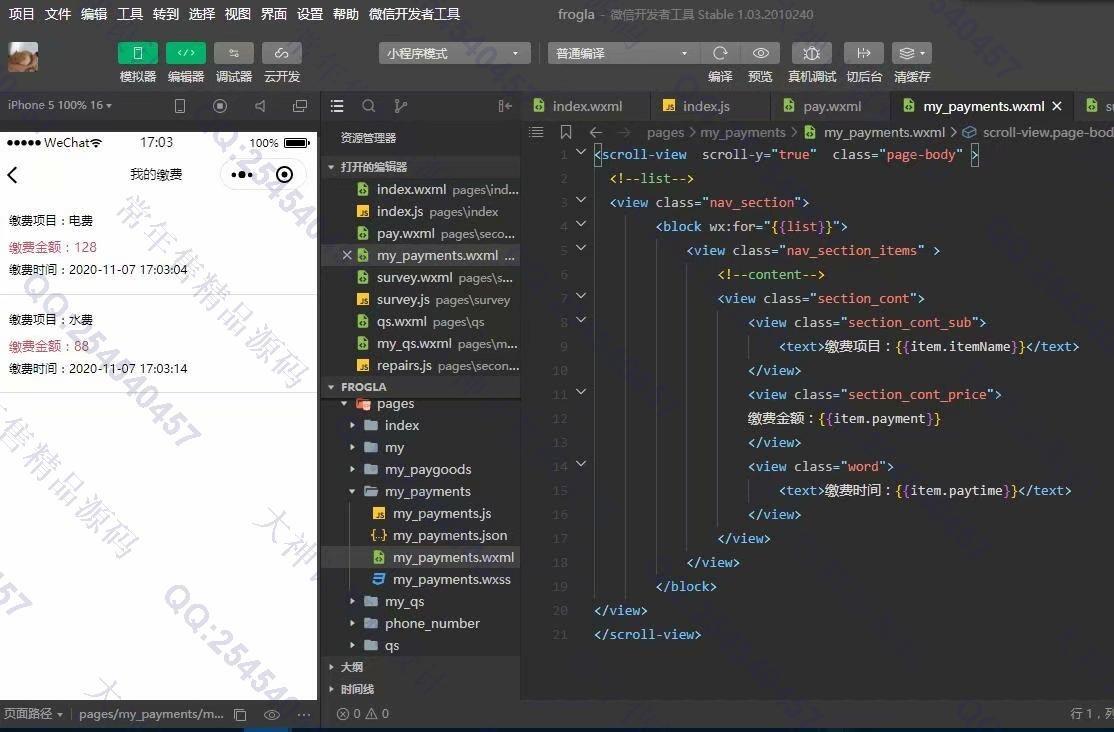The width and height of the screenshot is (1114, 732).
Task: Open the 微信开发者工具 menu
Action: point(414,14)
